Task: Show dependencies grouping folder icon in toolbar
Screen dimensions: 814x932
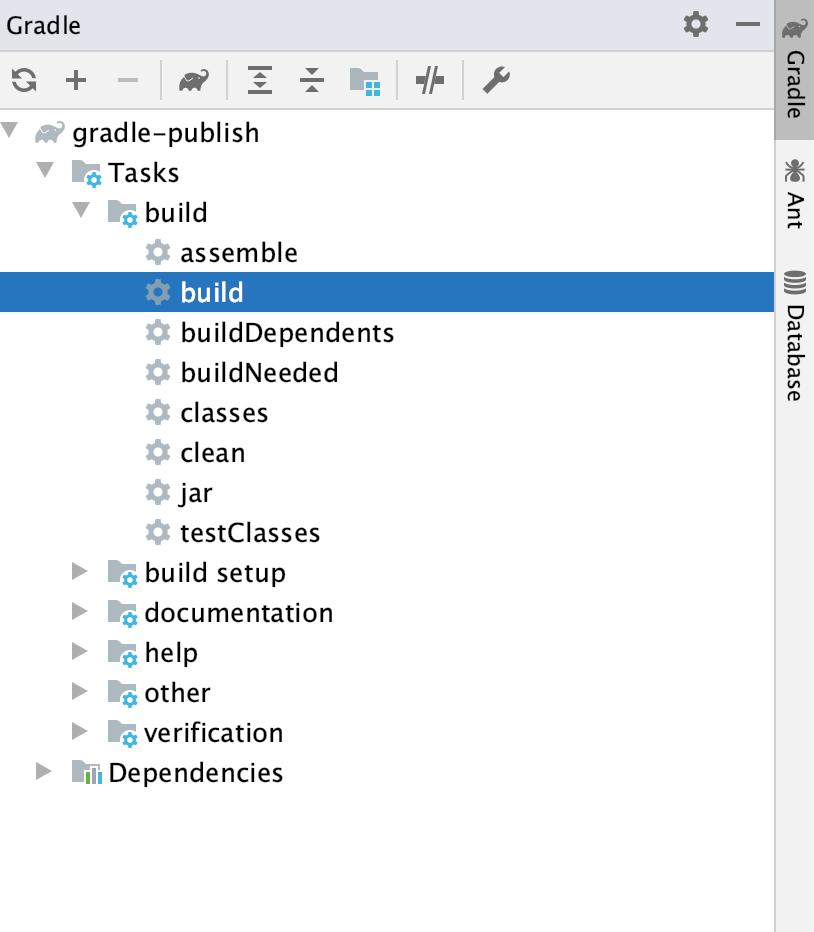Action: coord(364,81)
